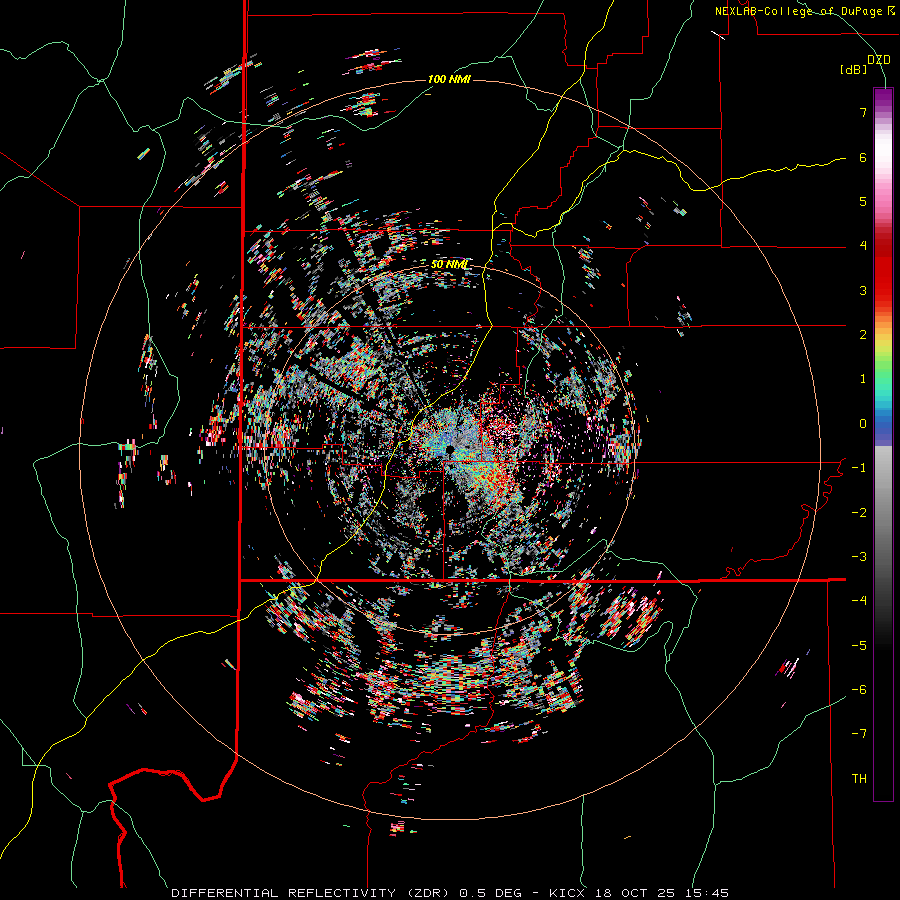Click the 0.5 DEG elevation text
The image size is (900, 900).
491,893
